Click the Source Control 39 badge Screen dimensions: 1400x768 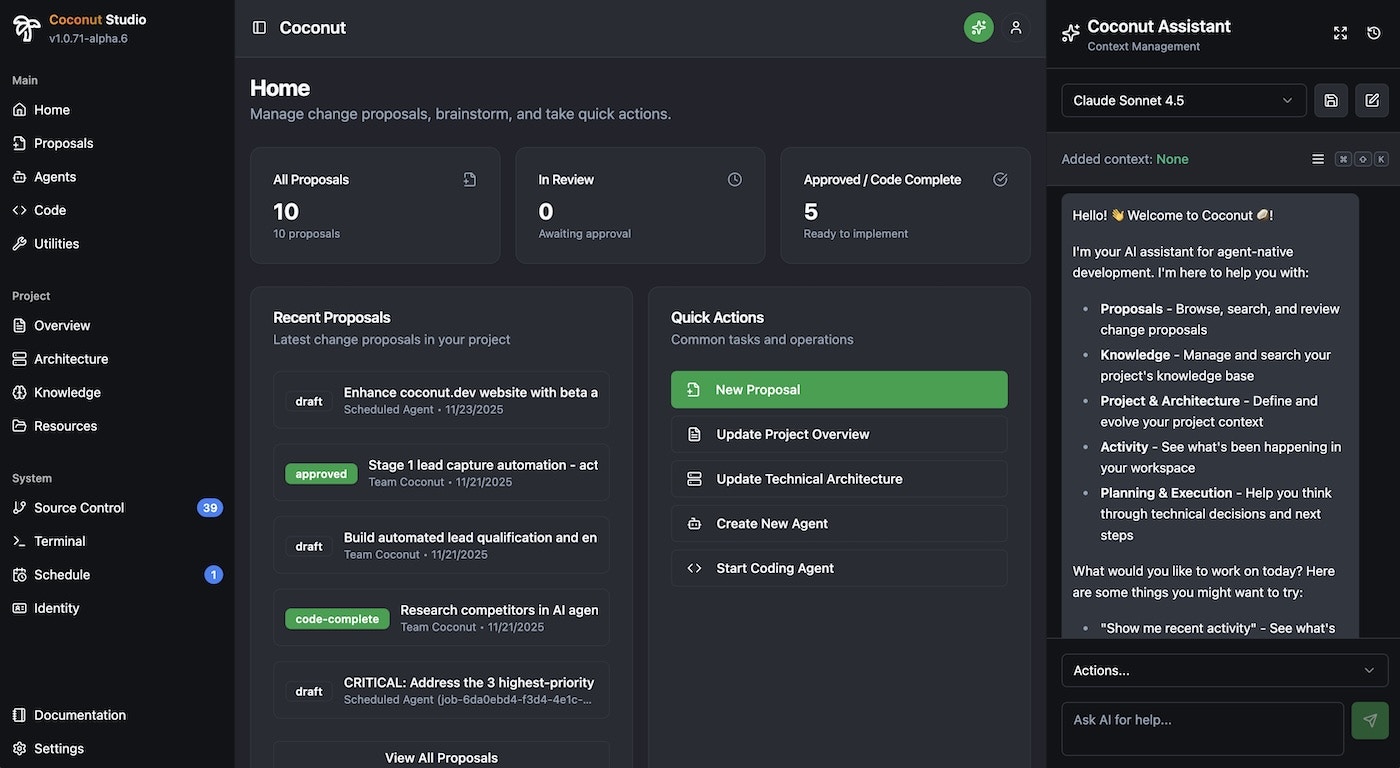210,508
